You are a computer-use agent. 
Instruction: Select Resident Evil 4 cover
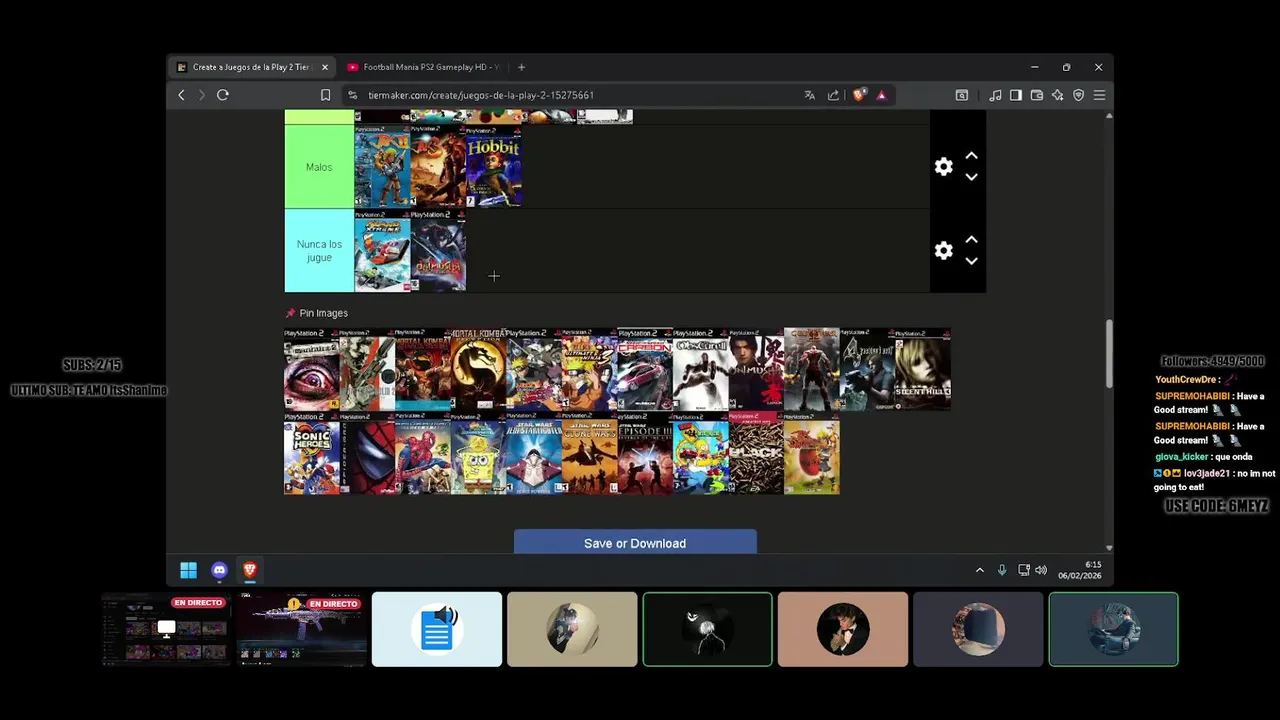[867, 370]
